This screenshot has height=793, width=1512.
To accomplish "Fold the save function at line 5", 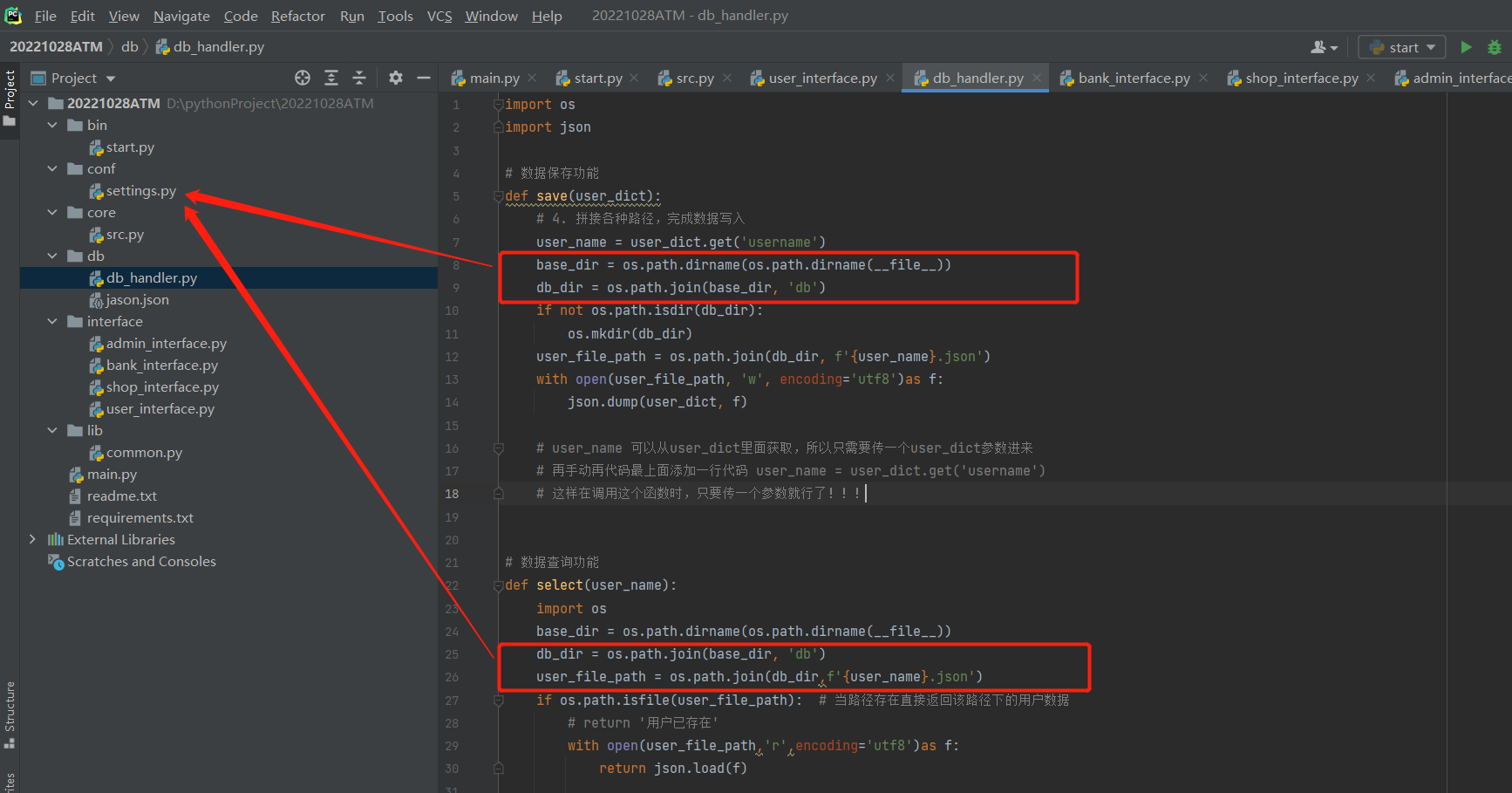I will pyautogui.click(x=499, y=195).
